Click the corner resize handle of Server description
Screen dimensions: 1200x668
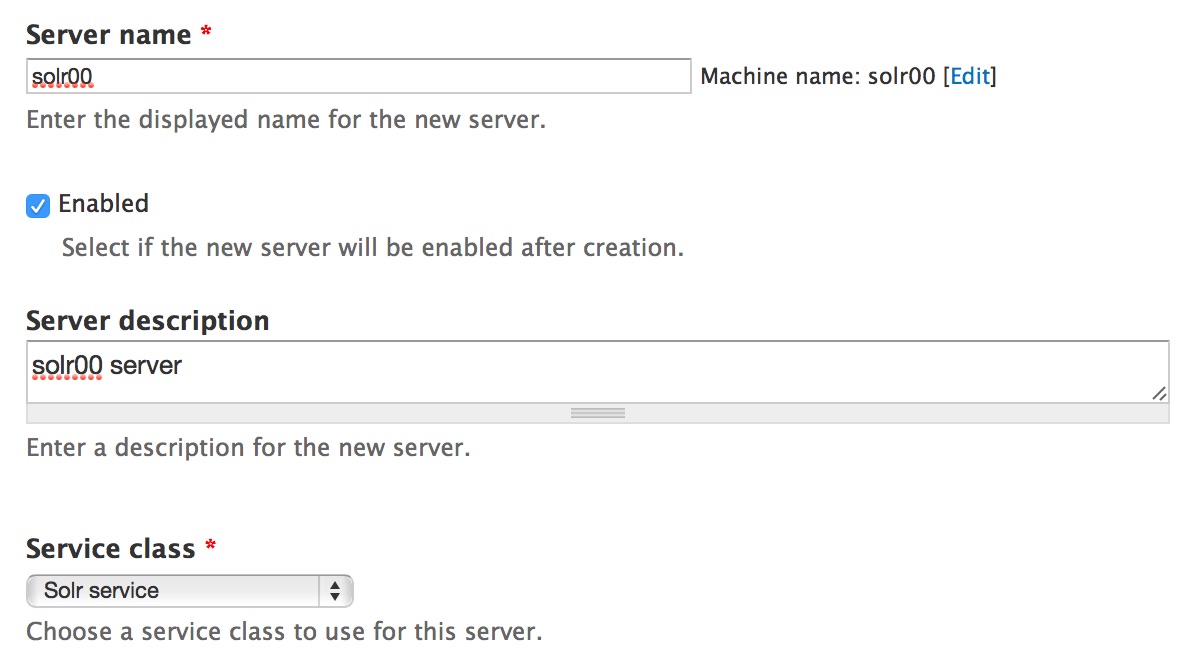pyautogui.click(x=1158, y=393)
